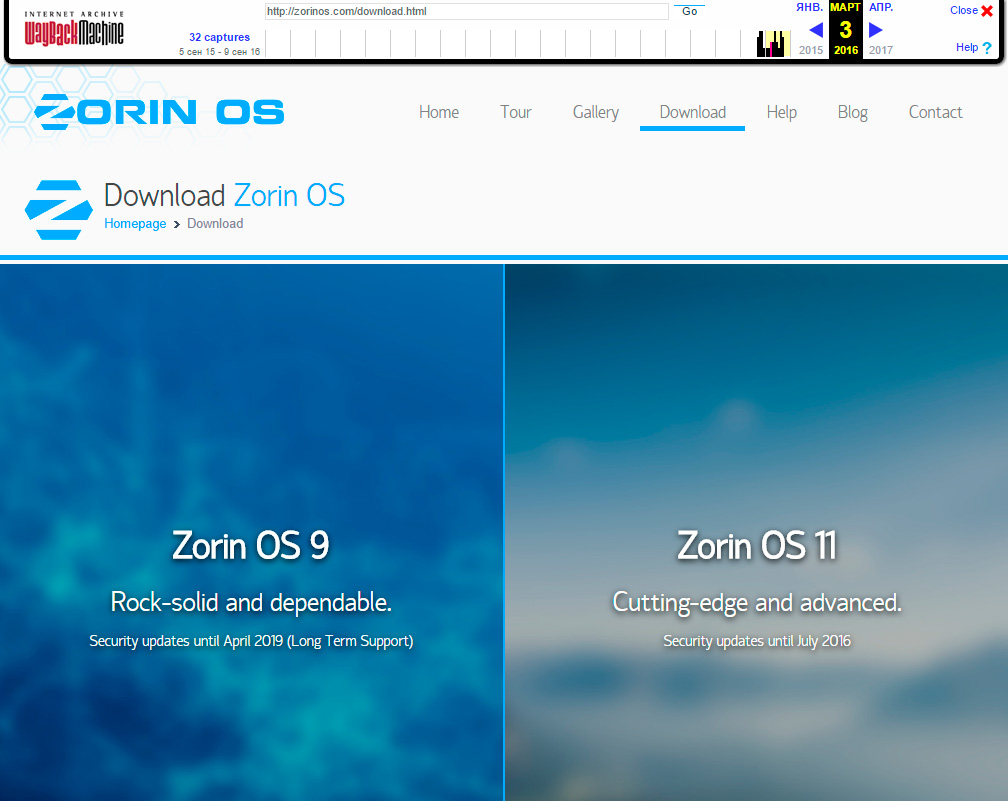The width and height of the screenshot is (1008, 801).
Task: Select year 2015 in the timeline
Action: [811, 50]
